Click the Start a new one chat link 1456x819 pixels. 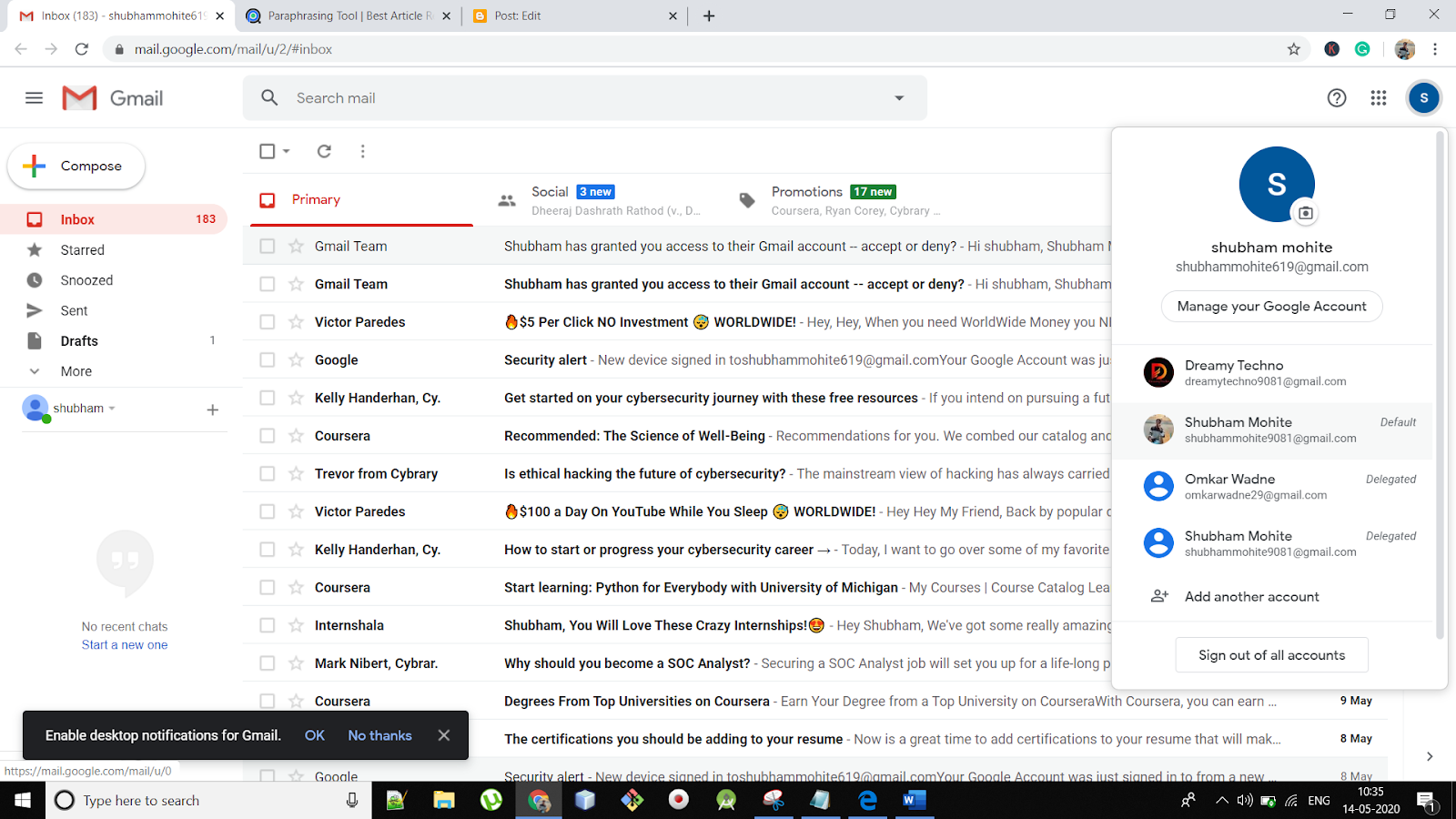pyautogui.click(x=125, y=645)
